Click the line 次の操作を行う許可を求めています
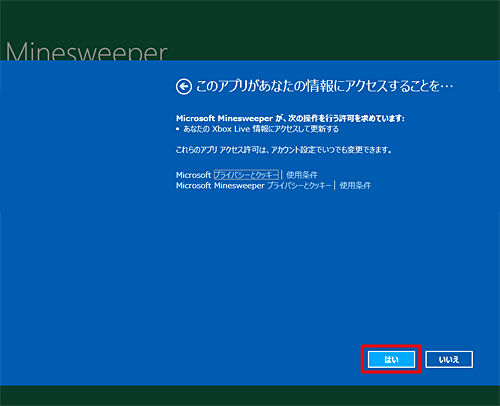Viewport: 500px width, 406px height. pos(290,118)
